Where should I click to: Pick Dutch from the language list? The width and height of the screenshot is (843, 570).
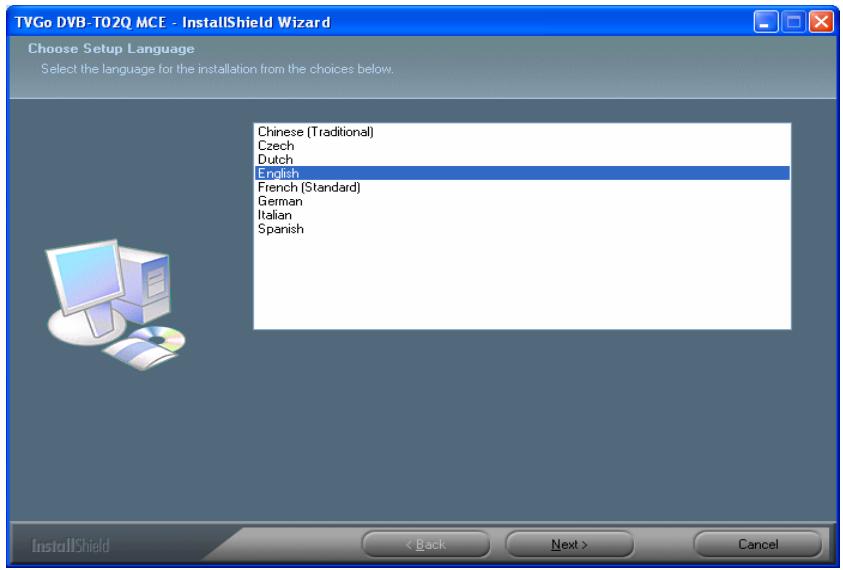click(521, 160)
